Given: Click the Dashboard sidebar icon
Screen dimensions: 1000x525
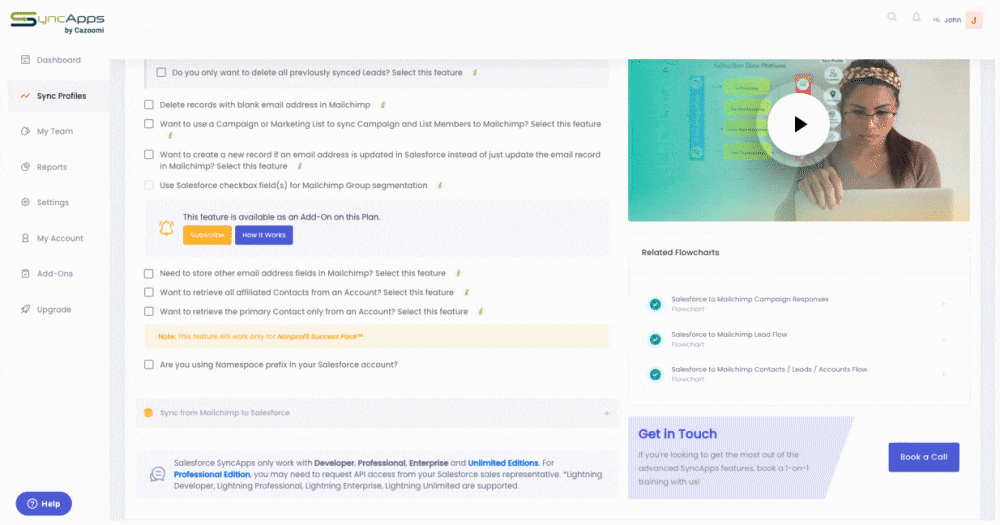Looking at the screenshot, I should [x=25, y=60].
